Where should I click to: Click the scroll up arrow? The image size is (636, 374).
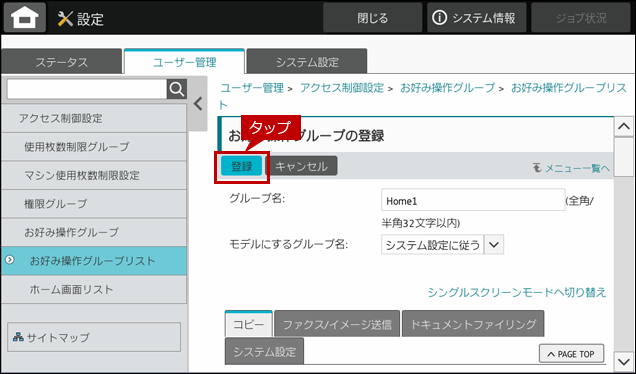[x=623, y=127]
